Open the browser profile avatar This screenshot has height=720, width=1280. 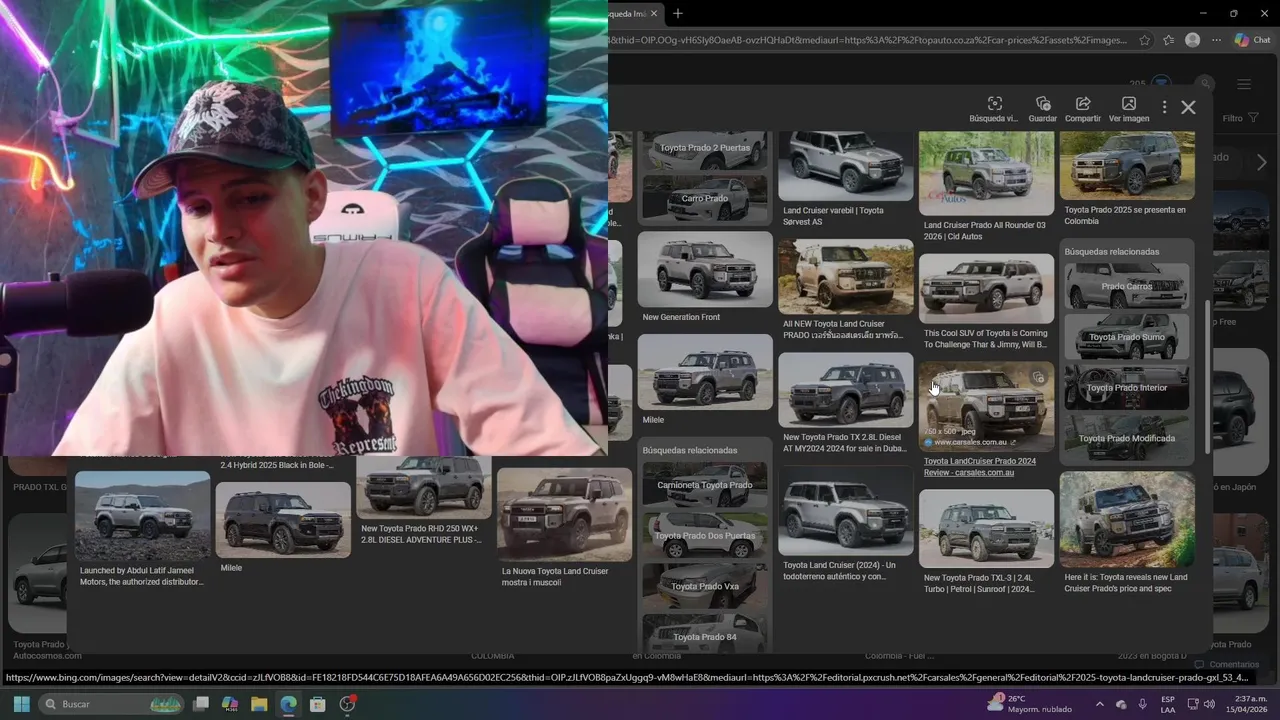[1192, 40]
